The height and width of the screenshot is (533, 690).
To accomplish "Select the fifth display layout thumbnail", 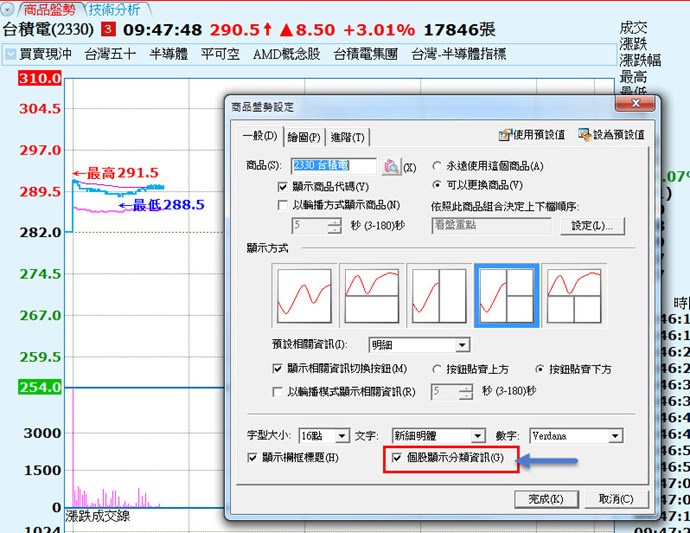I will click(x=573, y=296).
